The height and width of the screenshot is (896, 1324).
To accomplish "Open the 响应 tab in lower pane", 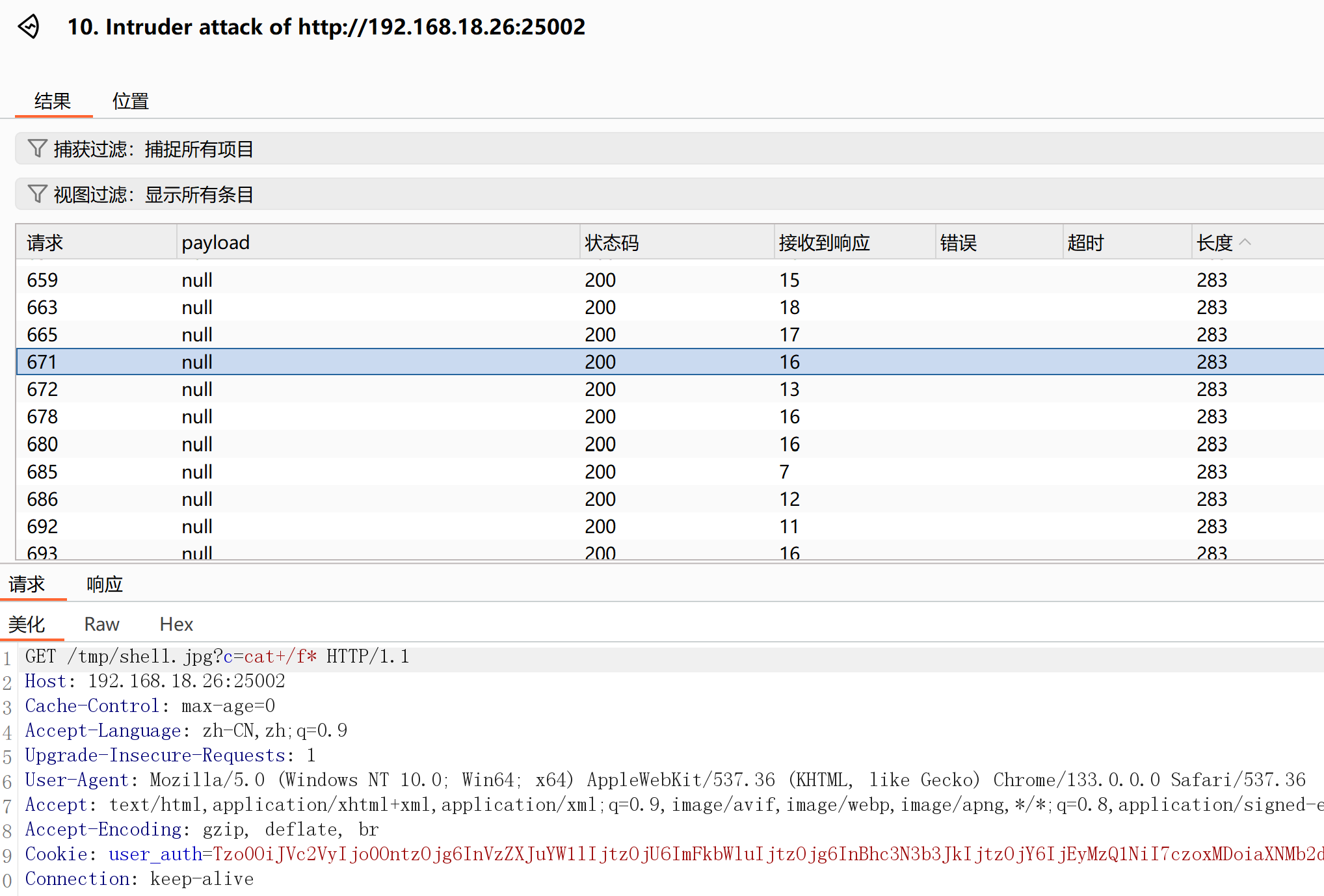I will pos(105,584).
